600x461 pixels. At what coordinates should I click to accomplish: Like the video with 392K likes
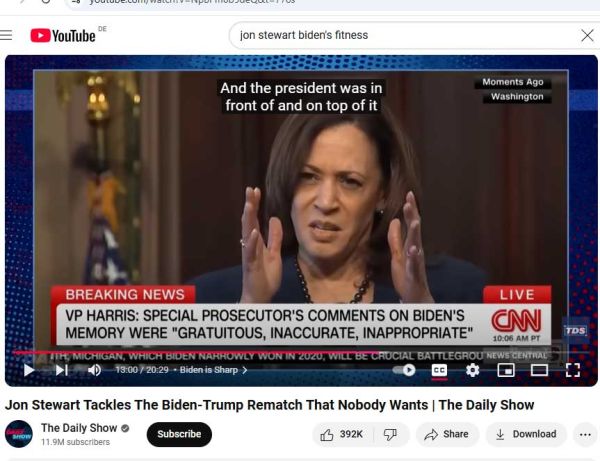pyautogui.click(x=341, y=434)
